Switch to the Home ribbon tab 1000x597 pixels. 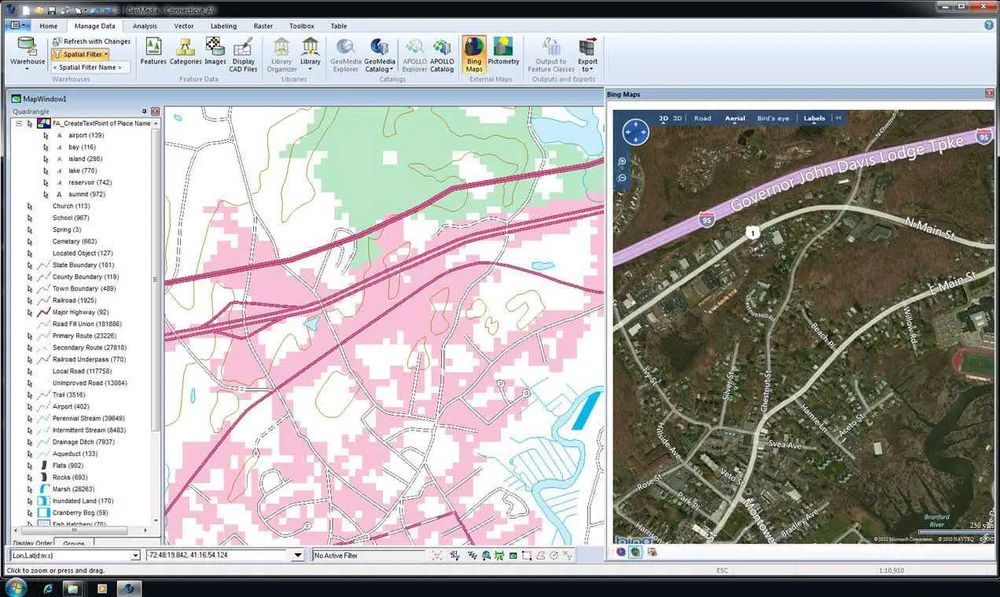(x=48, y=26)
